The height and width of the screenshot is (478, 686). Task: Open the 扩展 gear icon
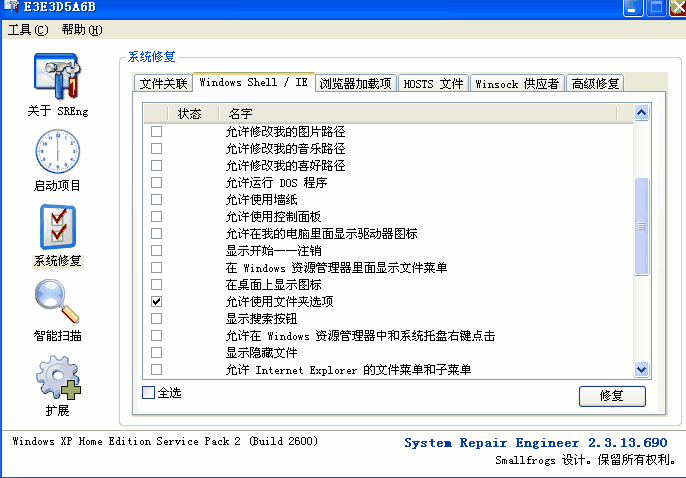[59, 377]
